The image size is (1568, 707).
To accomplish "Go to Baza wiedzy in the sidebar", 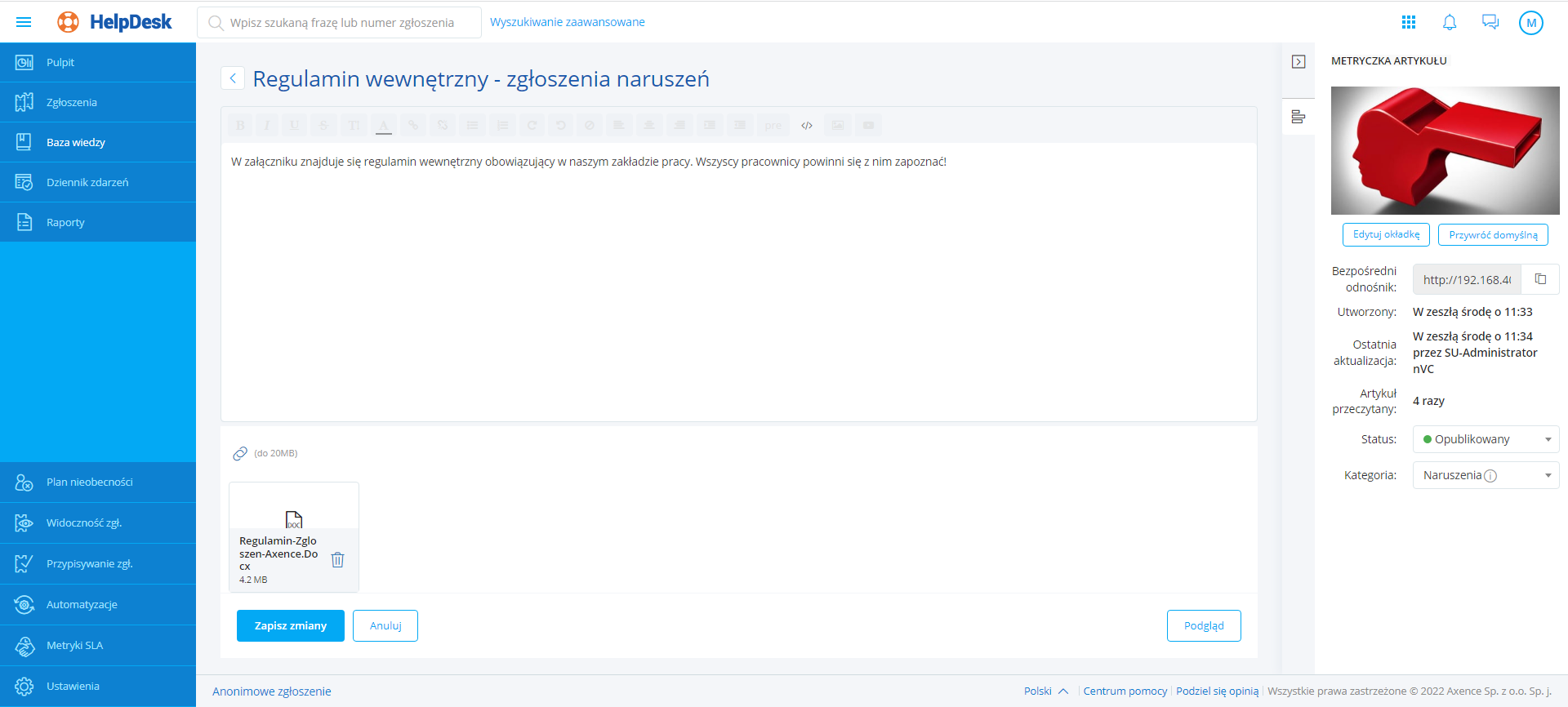I will tap(76, 143).
